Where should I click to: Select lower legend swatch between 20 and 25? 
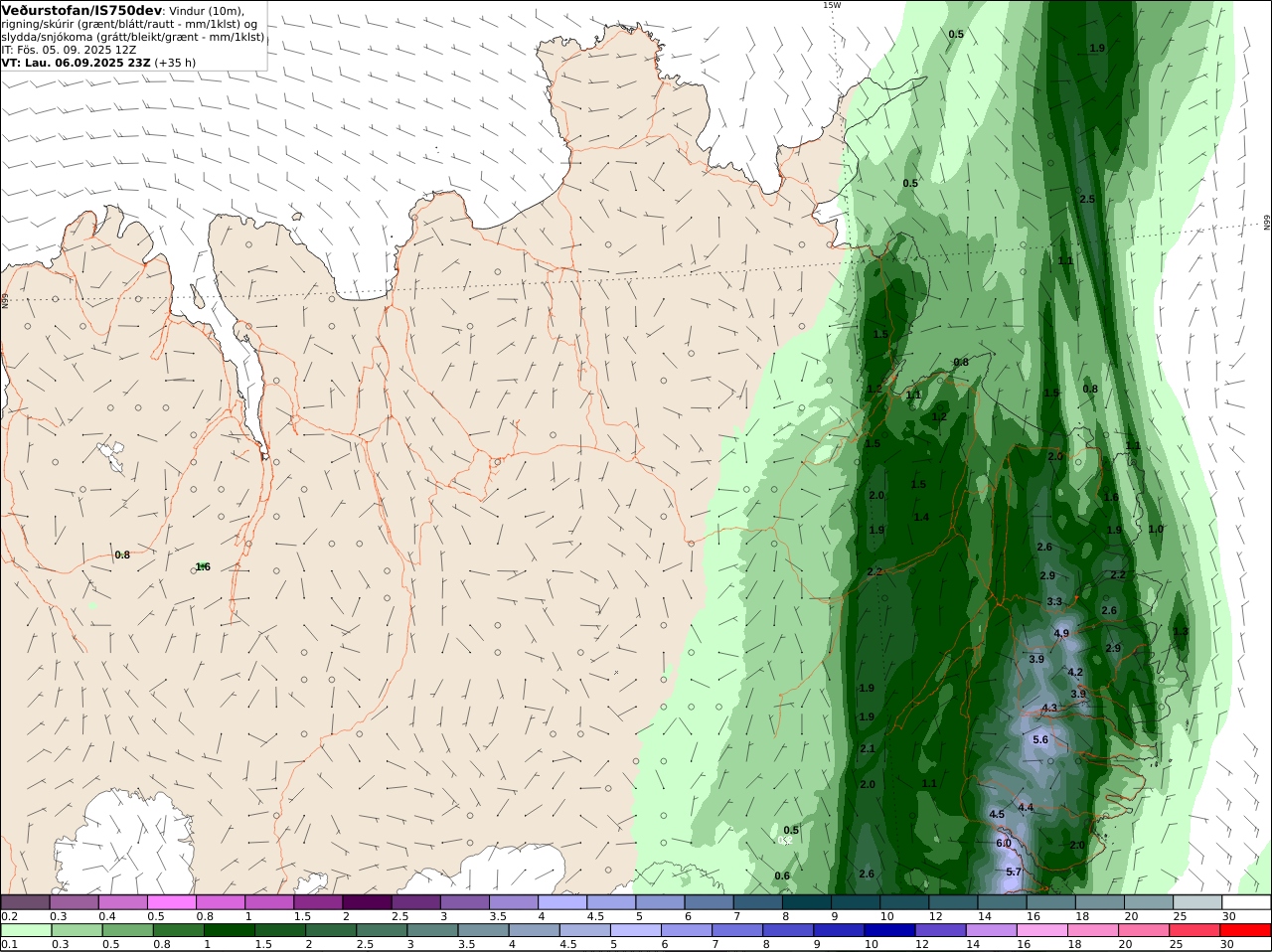(x=1144, y=930)
